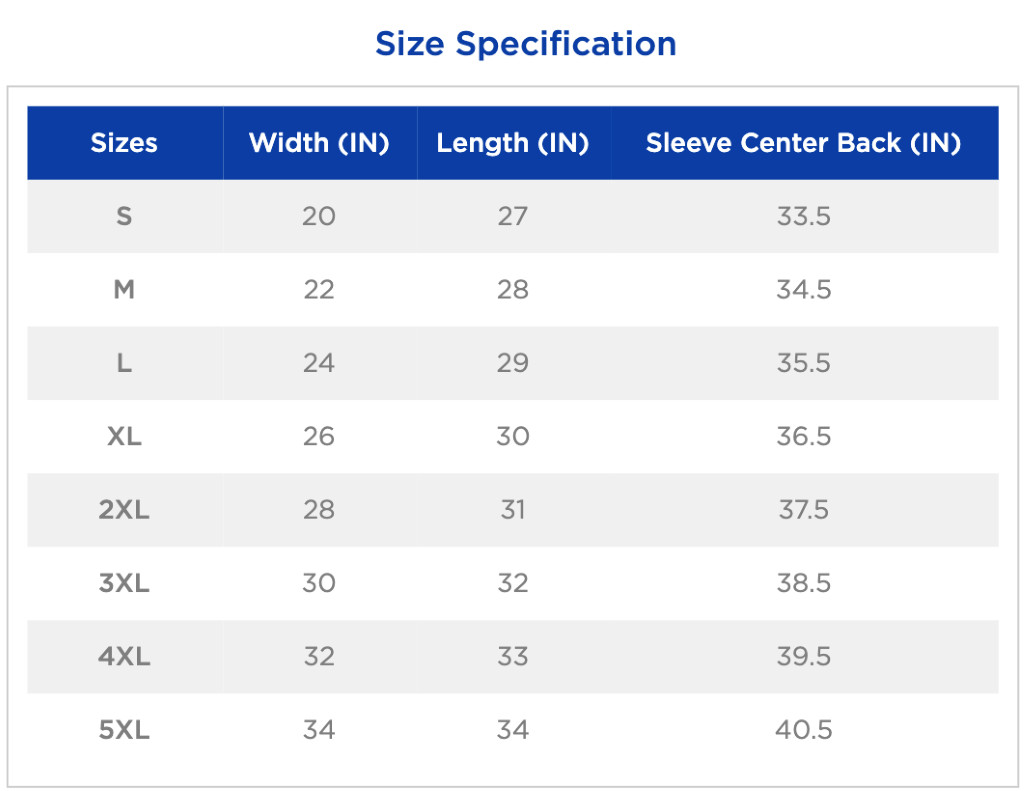
Task: Click sleeve value 39.5 in 4XL row
Action: (x=803, y=657)
